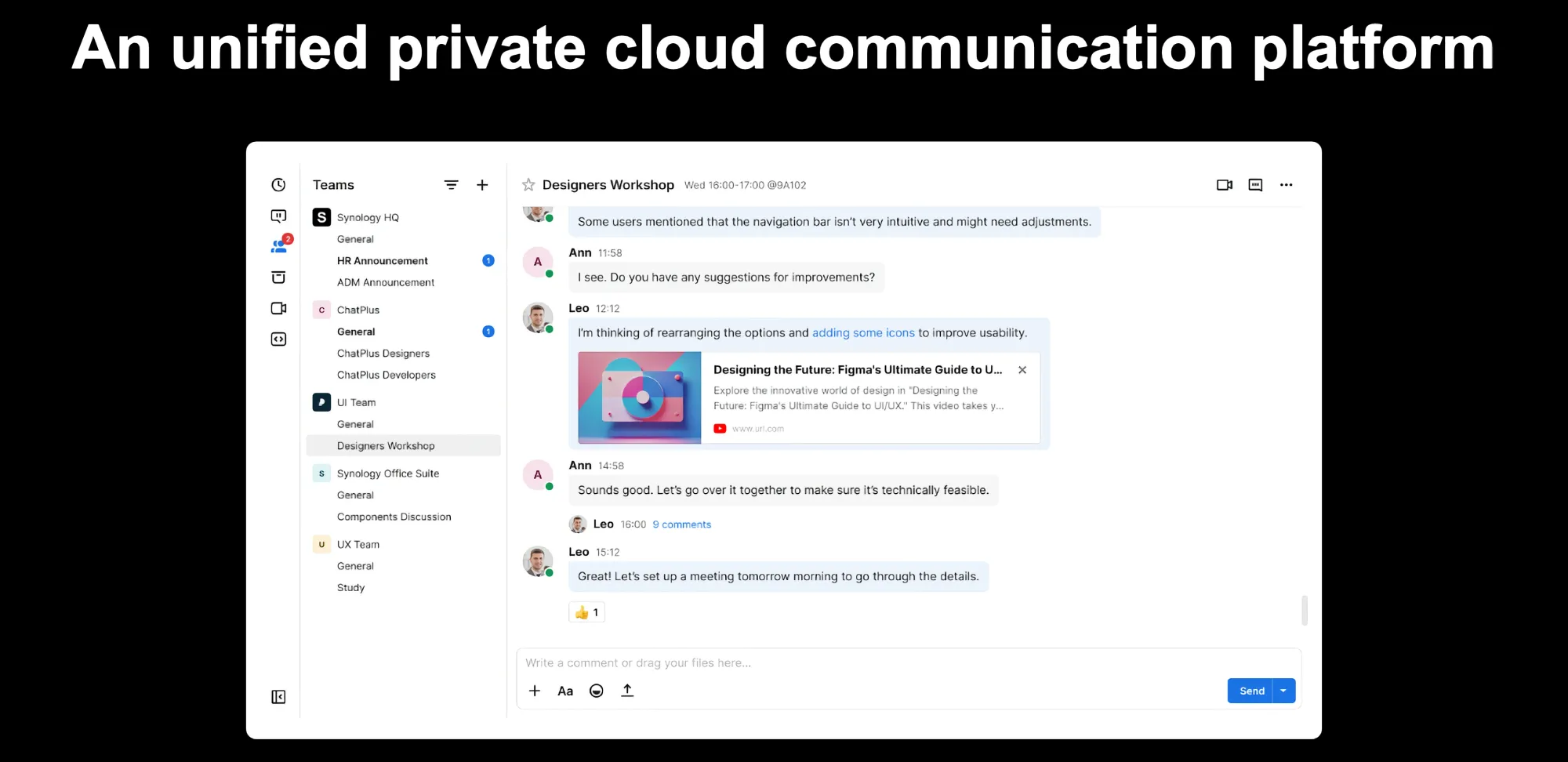The height and width of the screenshot is (762, 1568).
Task: Toggle the thumbs up reaction
Action: (586, 612)
